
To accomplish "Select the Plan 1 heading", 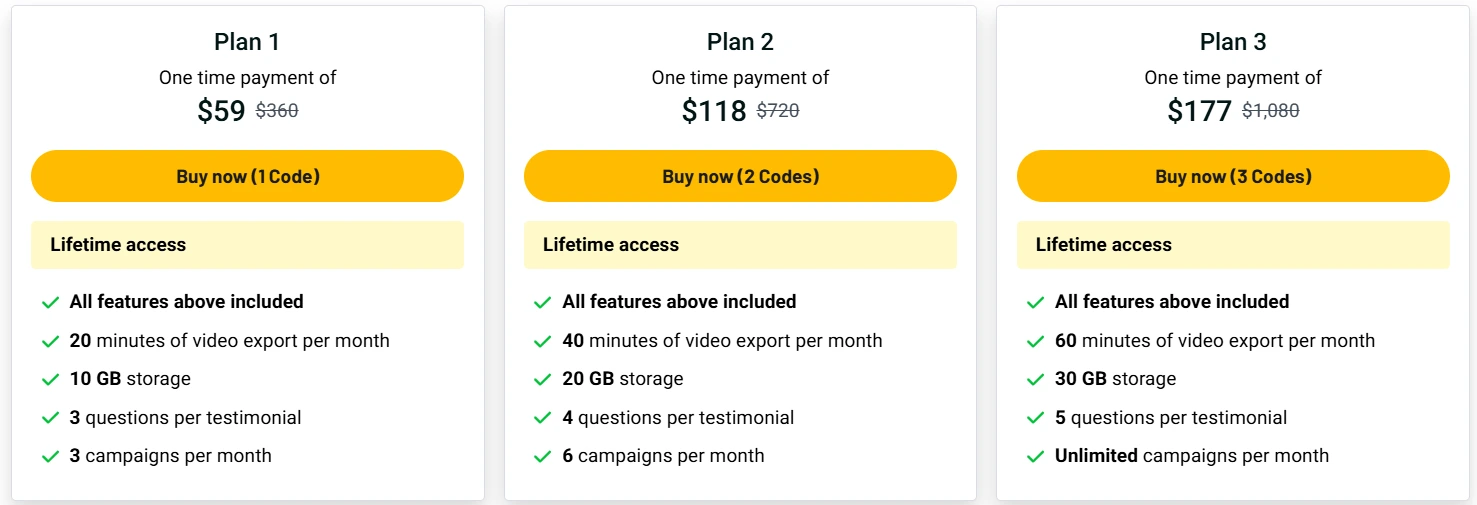I will [247, 42].
